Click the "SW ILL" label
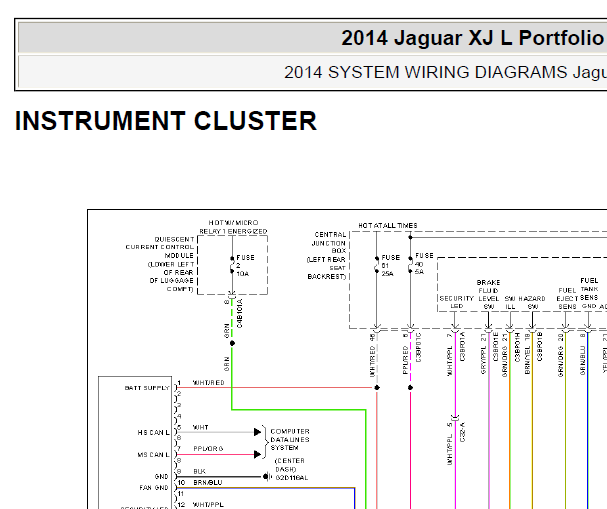 [x=510, y=303]
